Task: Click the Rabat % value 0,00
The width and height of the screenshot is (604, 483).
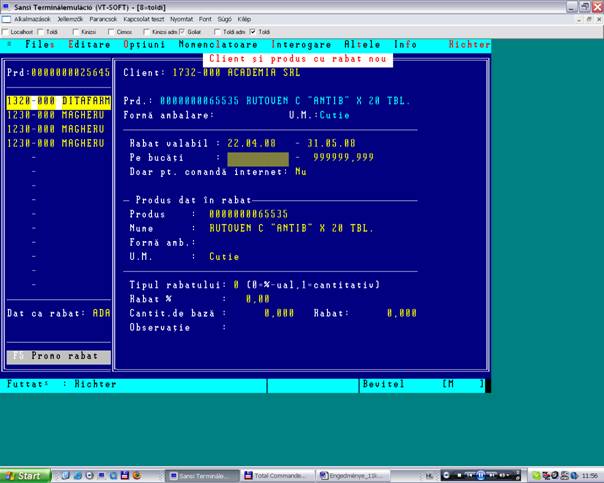Action: pos(258,299)
